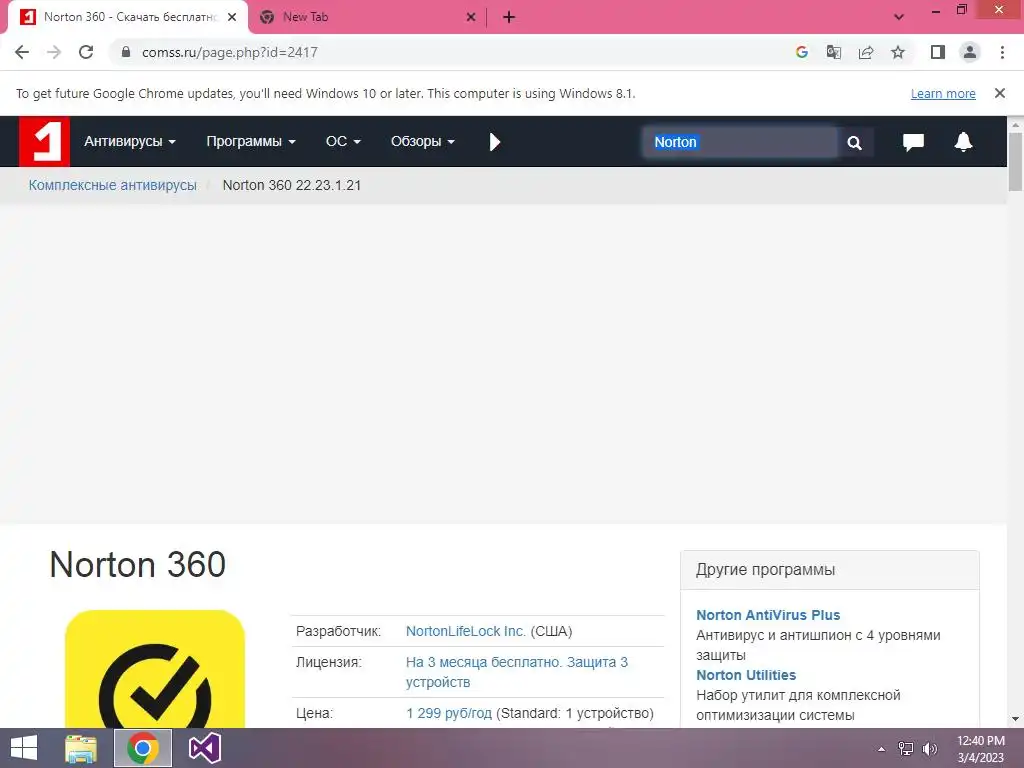Viewport: 1024px width, 768px height.
Task: Open Комплексные антивирусы breadcrumb
Action: pyautogui.click(x=112, y=185)
